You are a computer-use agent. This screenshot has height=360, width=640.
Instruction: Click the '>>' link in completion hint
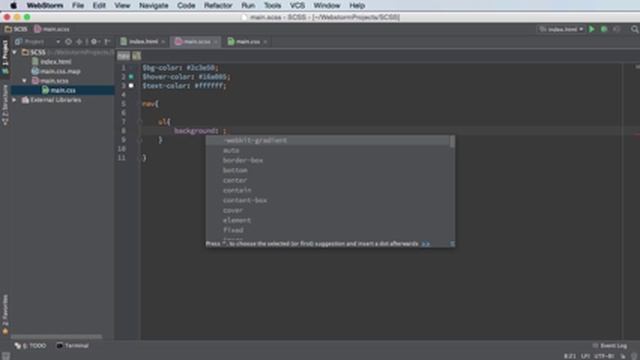[x=425, y=244]
